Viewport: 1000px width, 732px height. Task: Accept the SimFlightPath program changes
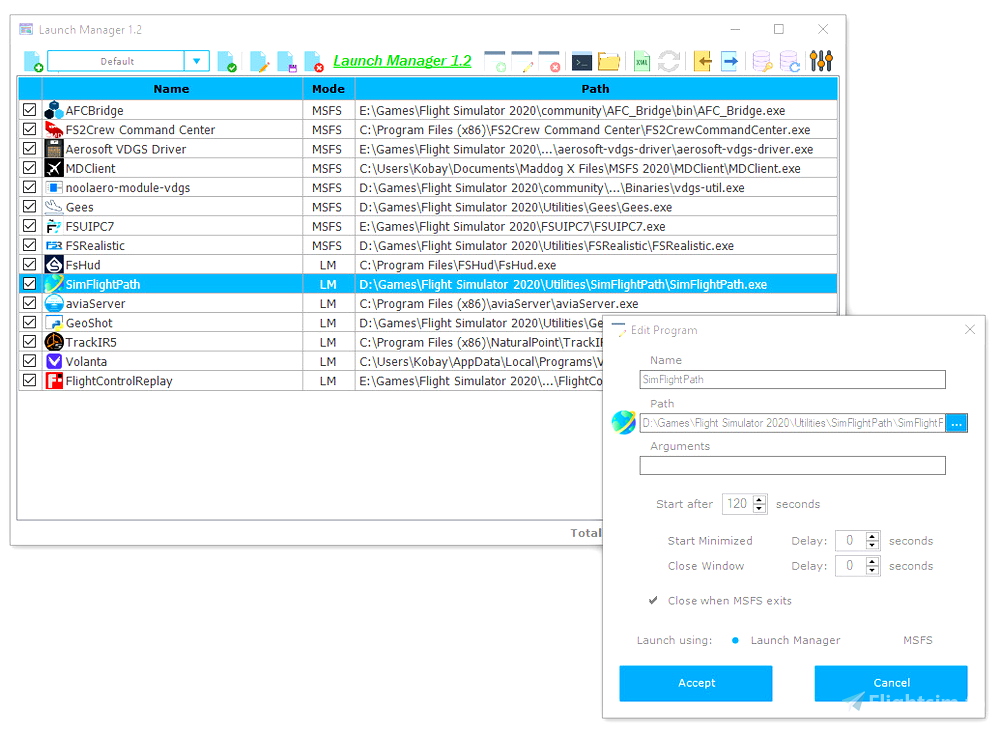click(x=696, y=683)
